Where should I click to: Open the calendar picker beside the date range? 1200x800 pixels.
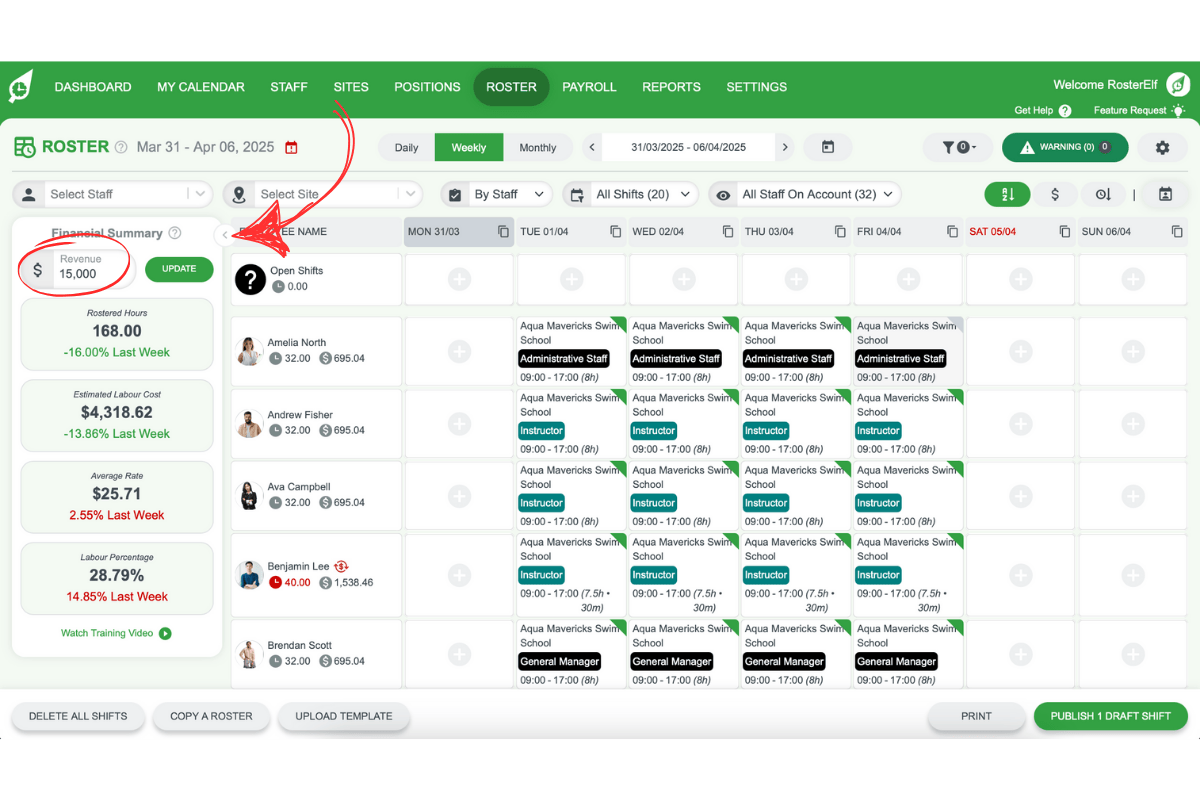click(x=828, y=146)
